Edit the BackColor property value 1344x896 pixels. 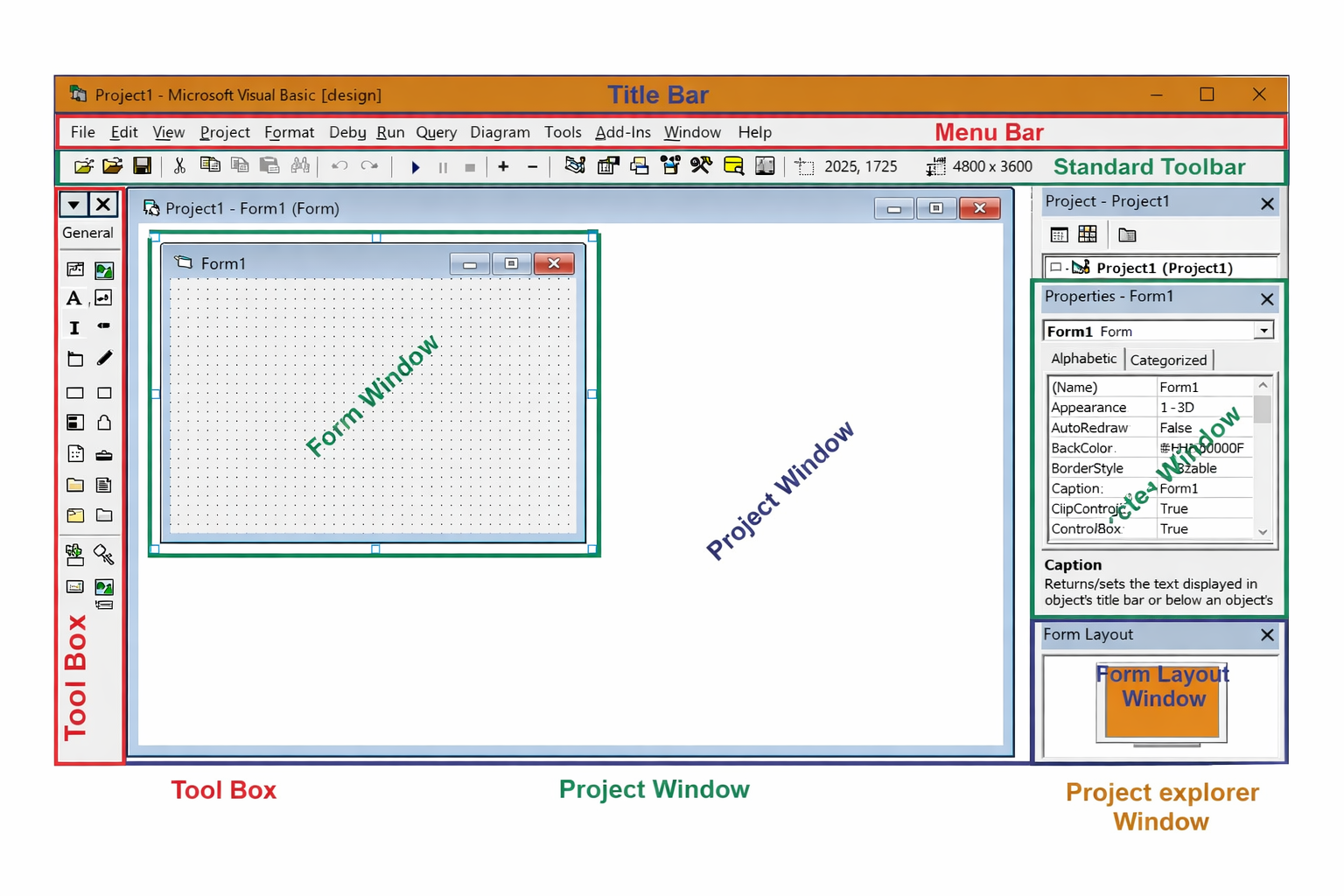click(x=1205, y=447)
